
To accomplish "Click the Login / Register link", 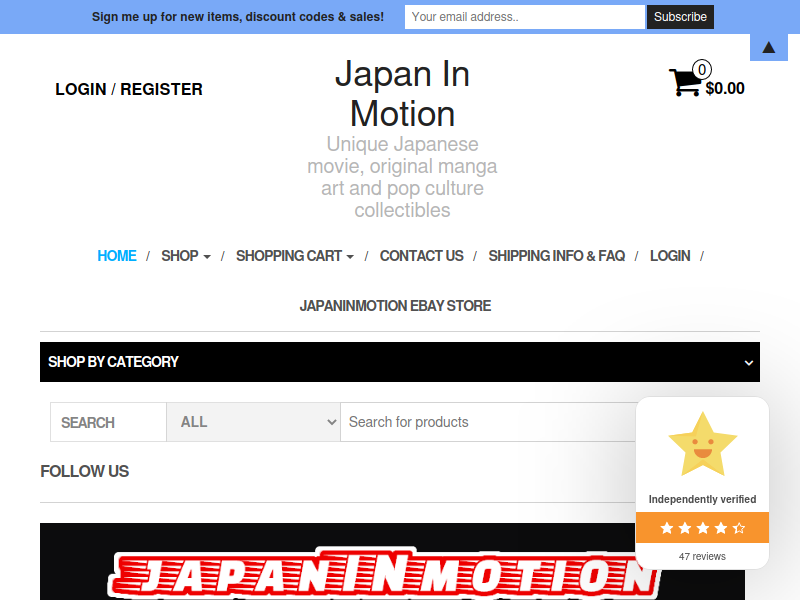I will pyautogui.click(x=129, y=89).
